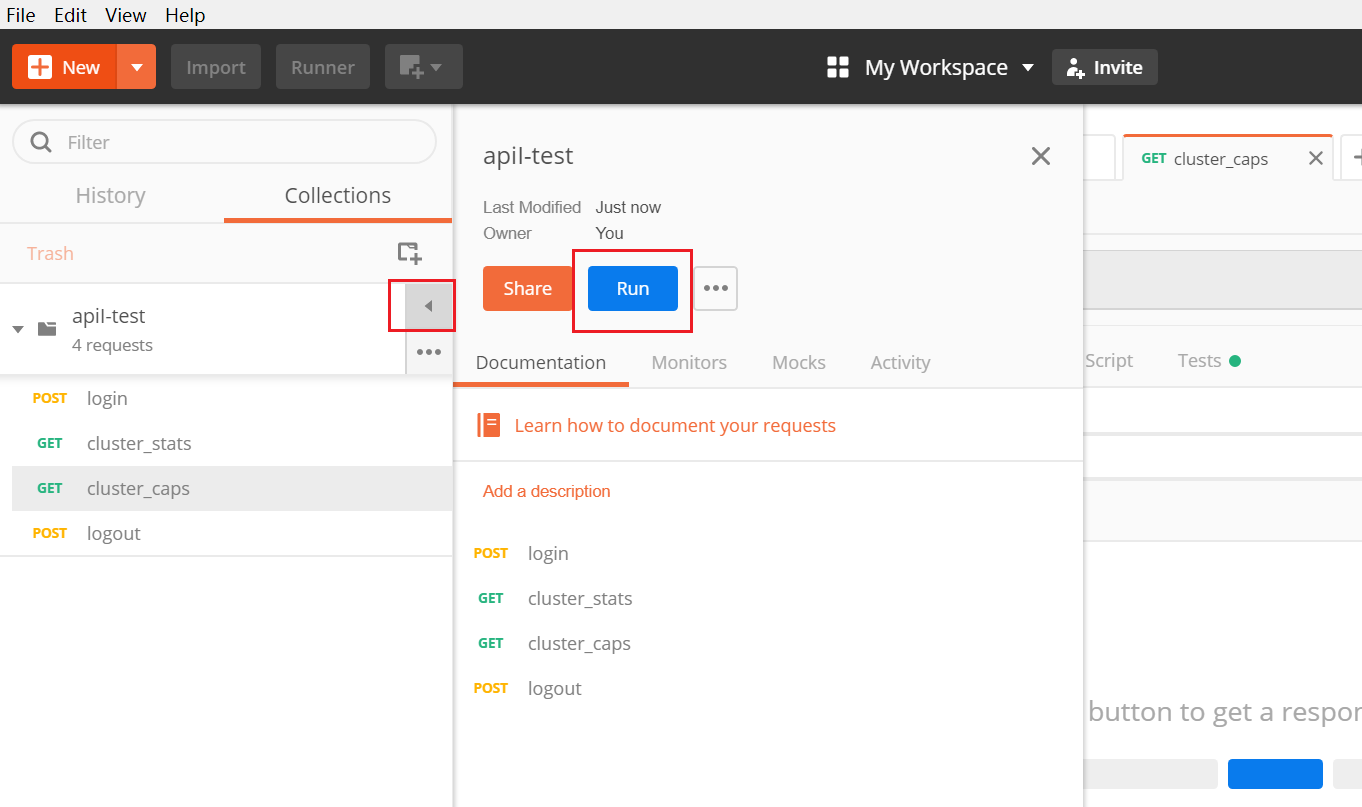Viewport: 1362px width, 807px height.
Task: Open login in the documentation list
Action: (548, 553)
